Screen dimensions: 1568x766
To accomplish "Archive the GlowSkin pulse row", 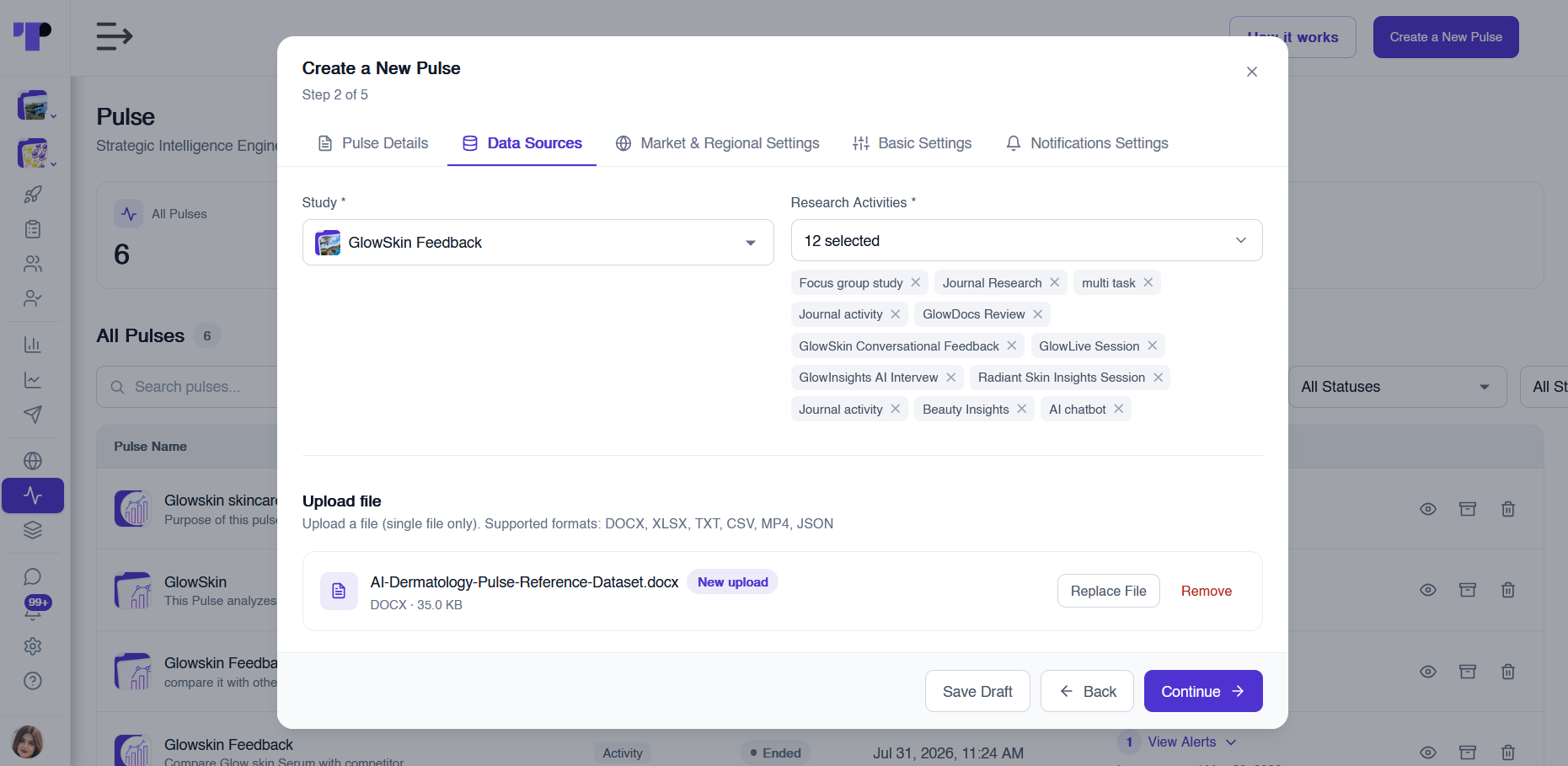I will (1468, 590).
